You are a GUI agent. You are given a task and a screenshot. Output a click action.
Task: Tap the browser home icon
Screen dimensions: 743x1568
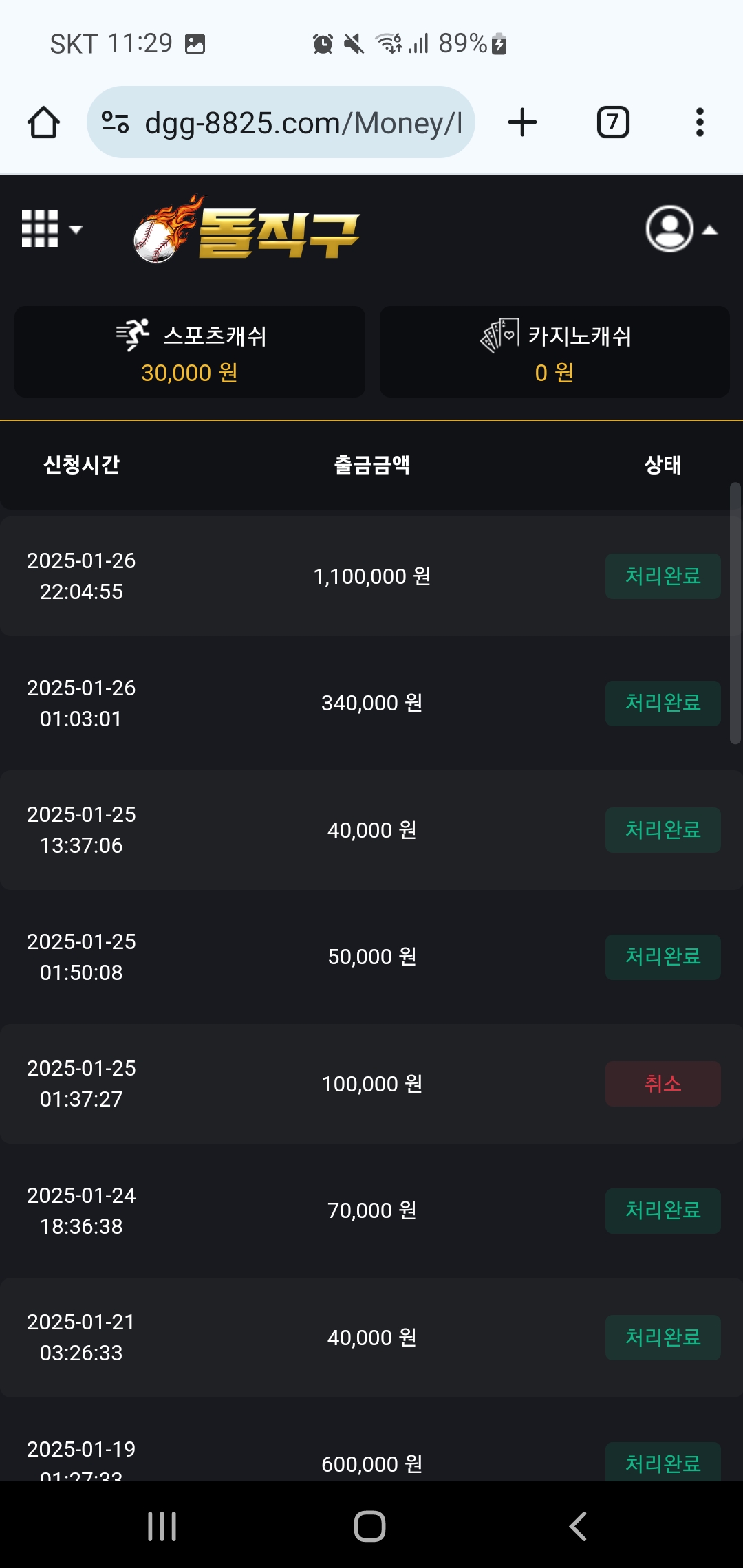pyautogui.click(x=43, y=122)
